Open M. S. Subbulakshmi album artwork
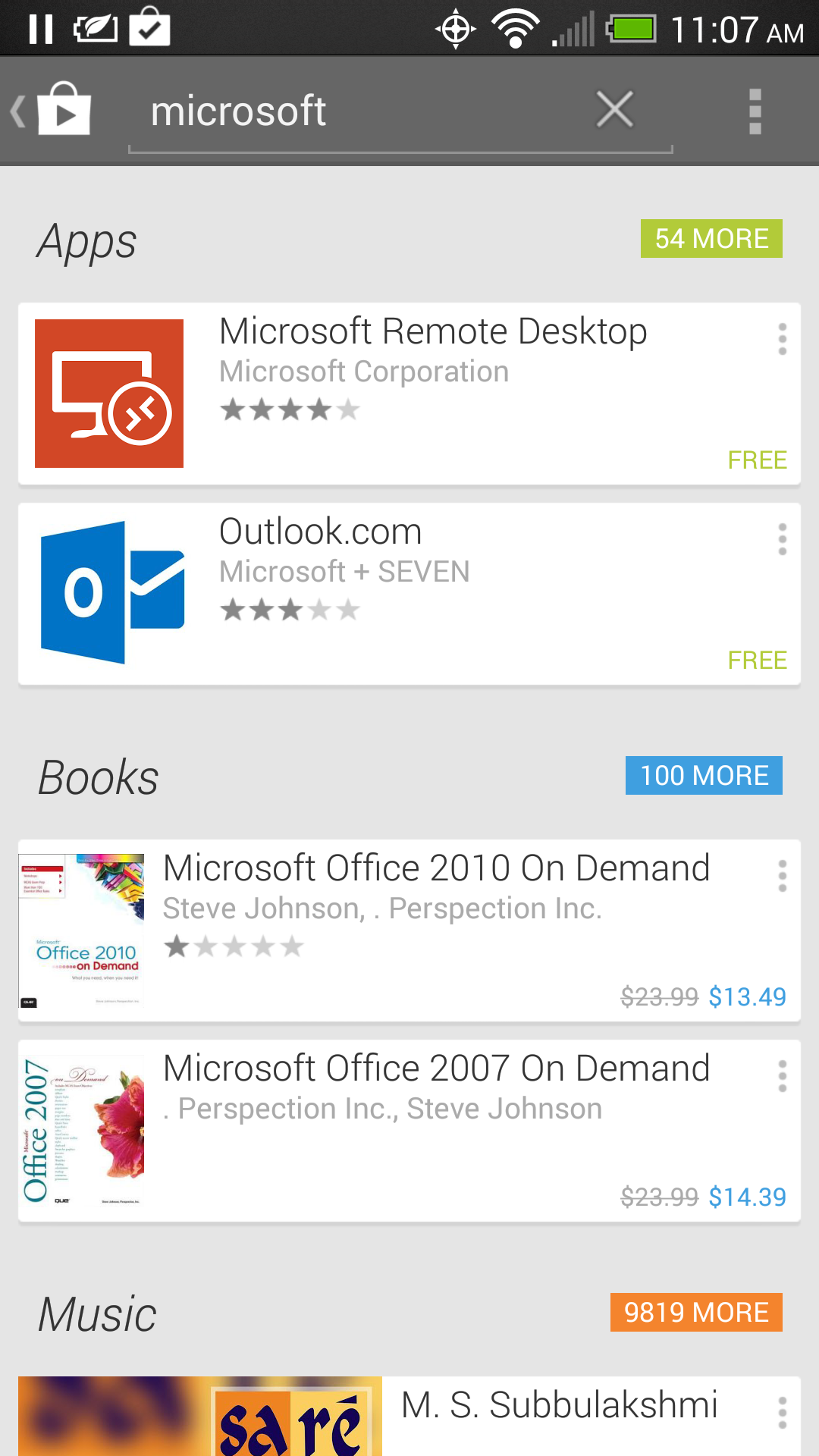 200,1416
